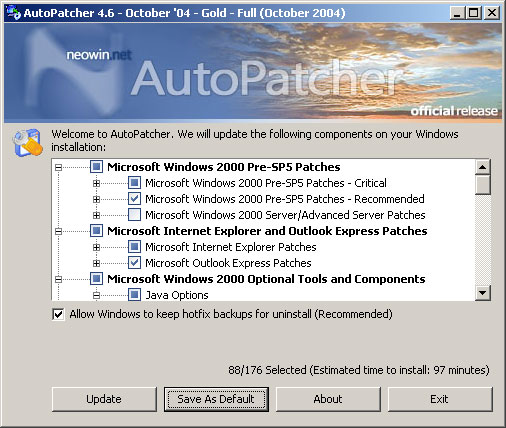
Task: Select 'Internet Explorer and Outlook Express Patches' row
Action: (267, 231)
